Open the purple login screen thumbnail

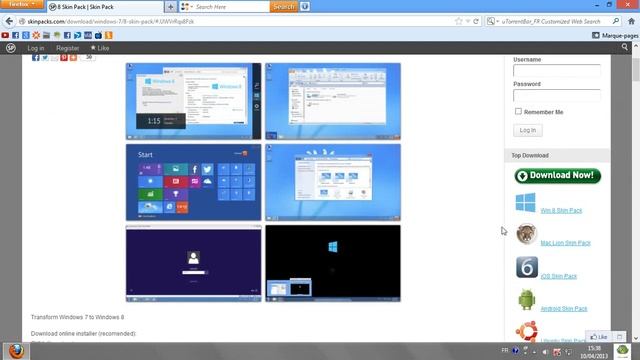[193, 263]
